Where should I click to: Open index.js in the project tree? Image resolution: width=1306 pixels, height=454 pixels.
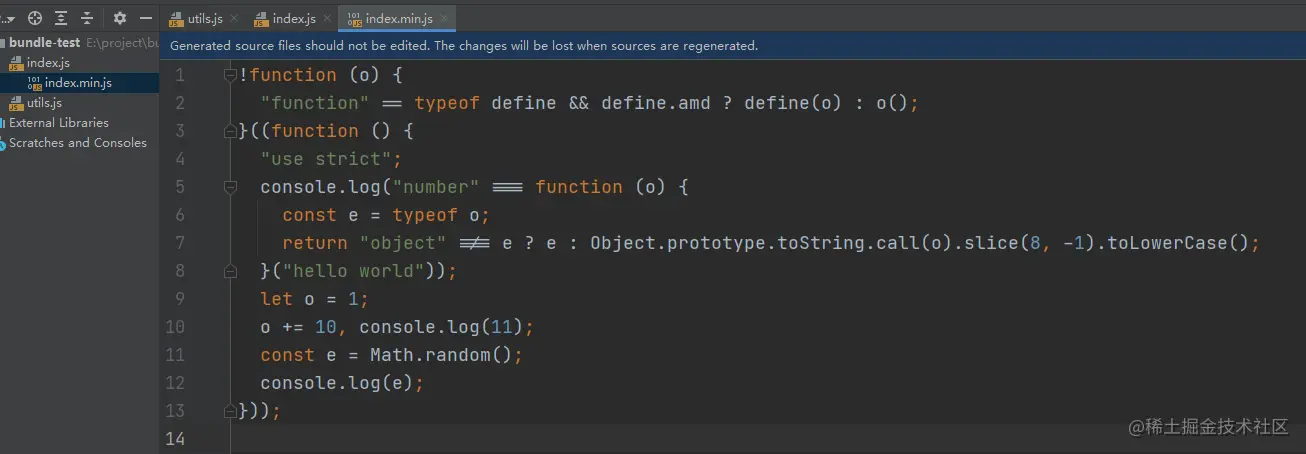(48, 63)
